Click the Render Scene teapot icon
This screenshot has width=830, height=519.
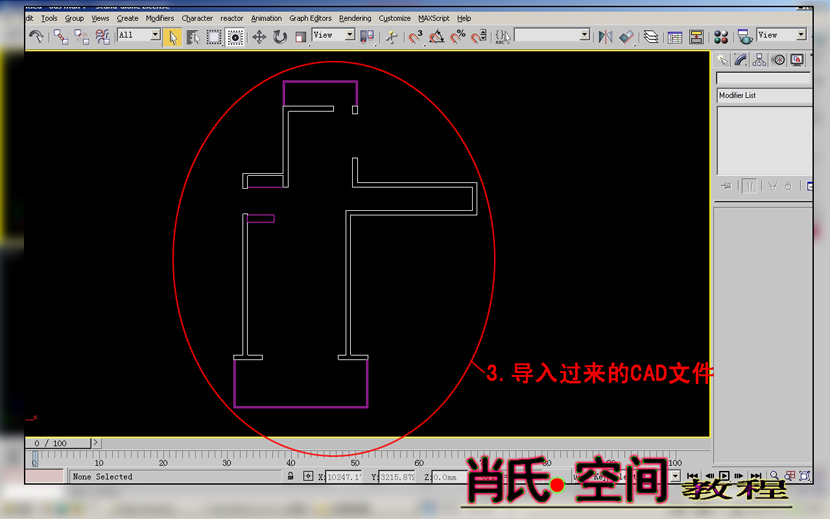(x=745, y=37)
